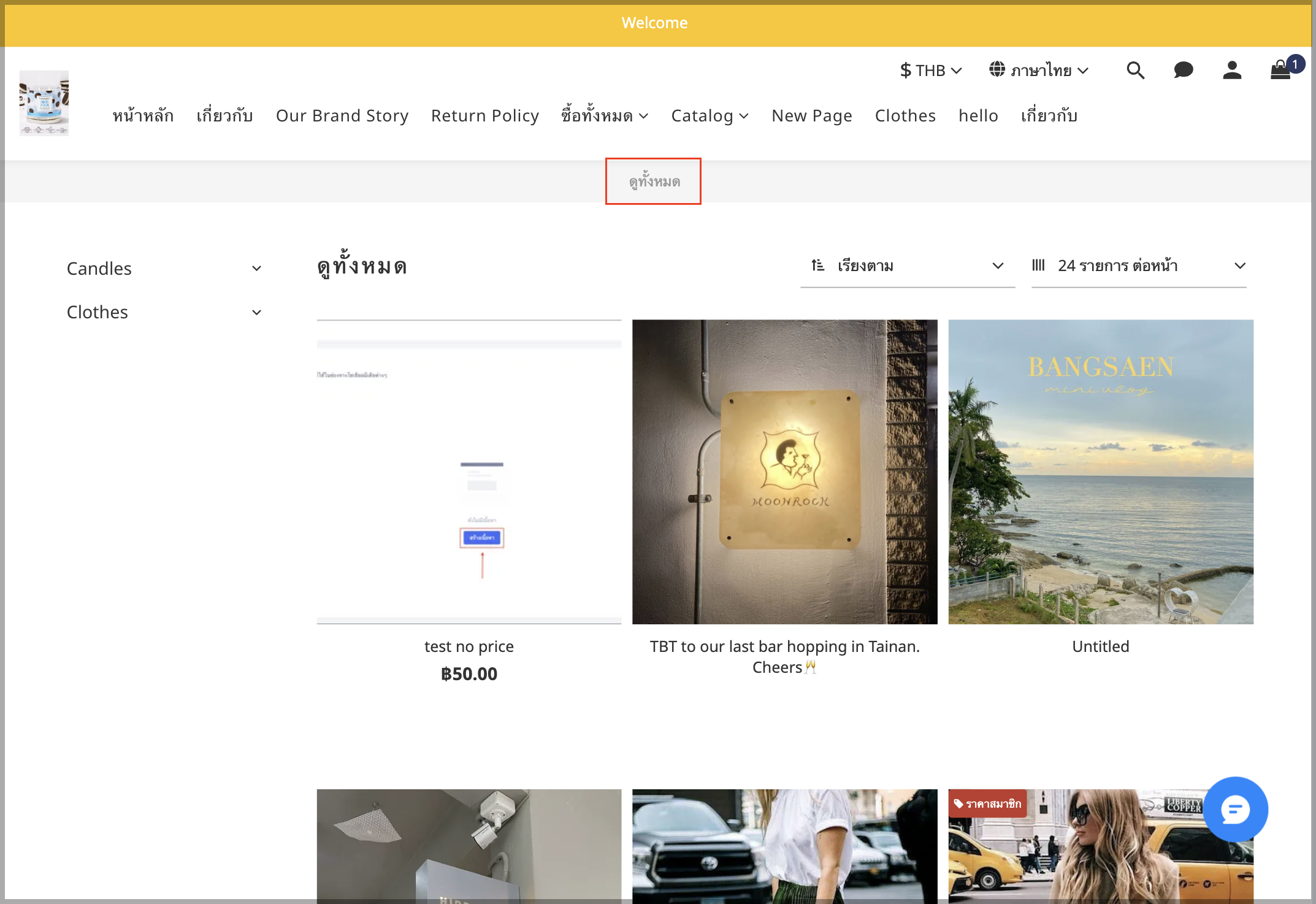Viewport: 1316px width, 904px height.
Task: Open the ซื้อทั้งหมด menu
Action: pyautogui.click(x=605, y=116)
